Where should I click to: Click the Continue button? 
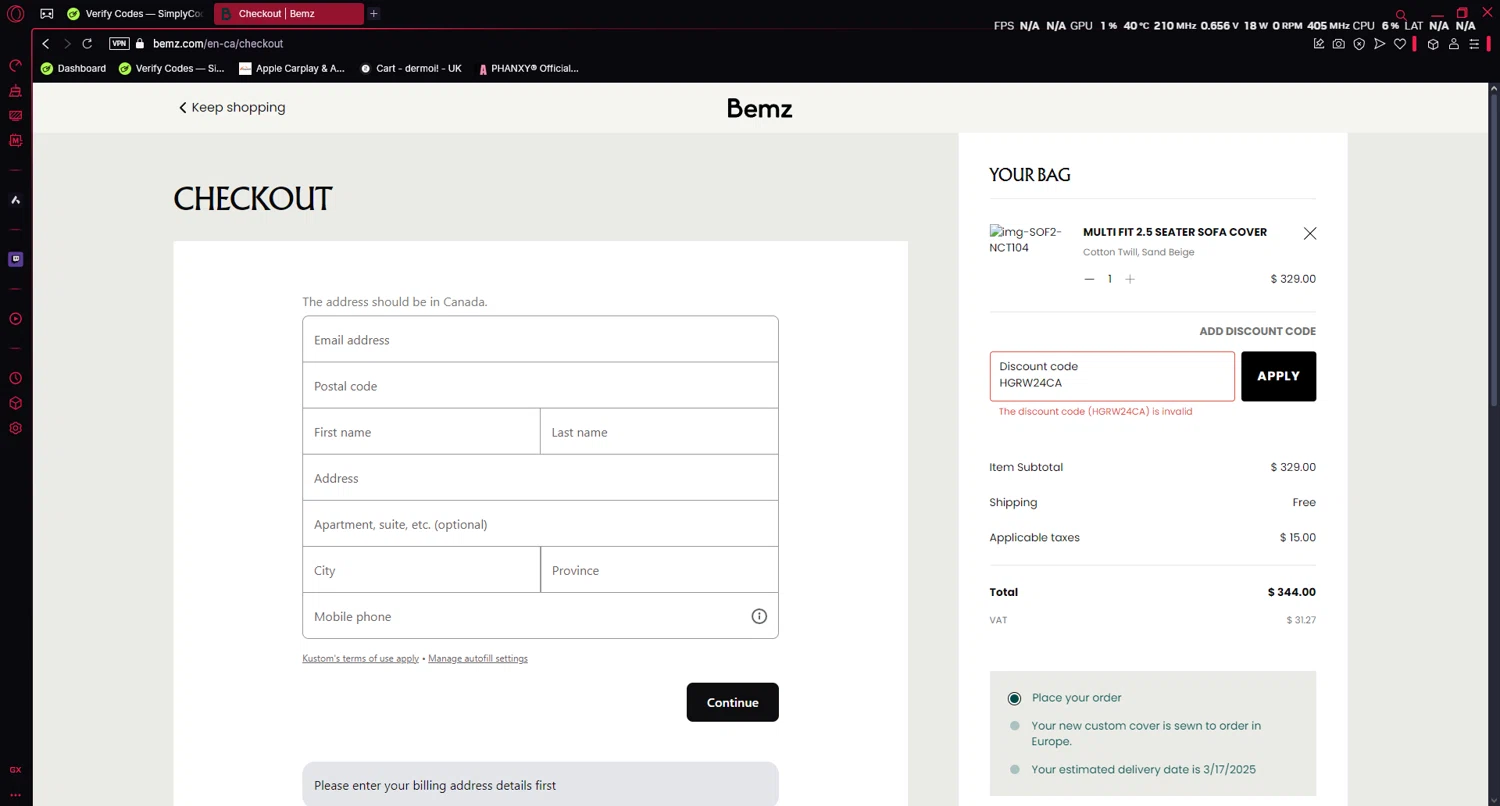[732, 702]
